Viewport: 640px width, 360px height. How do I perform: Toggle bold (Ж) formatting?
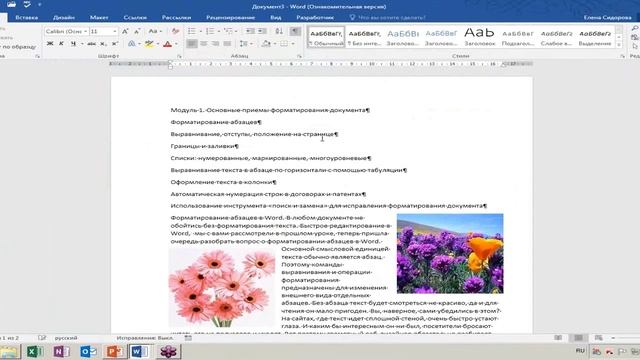pyautogui.click(x=50, y=44)
